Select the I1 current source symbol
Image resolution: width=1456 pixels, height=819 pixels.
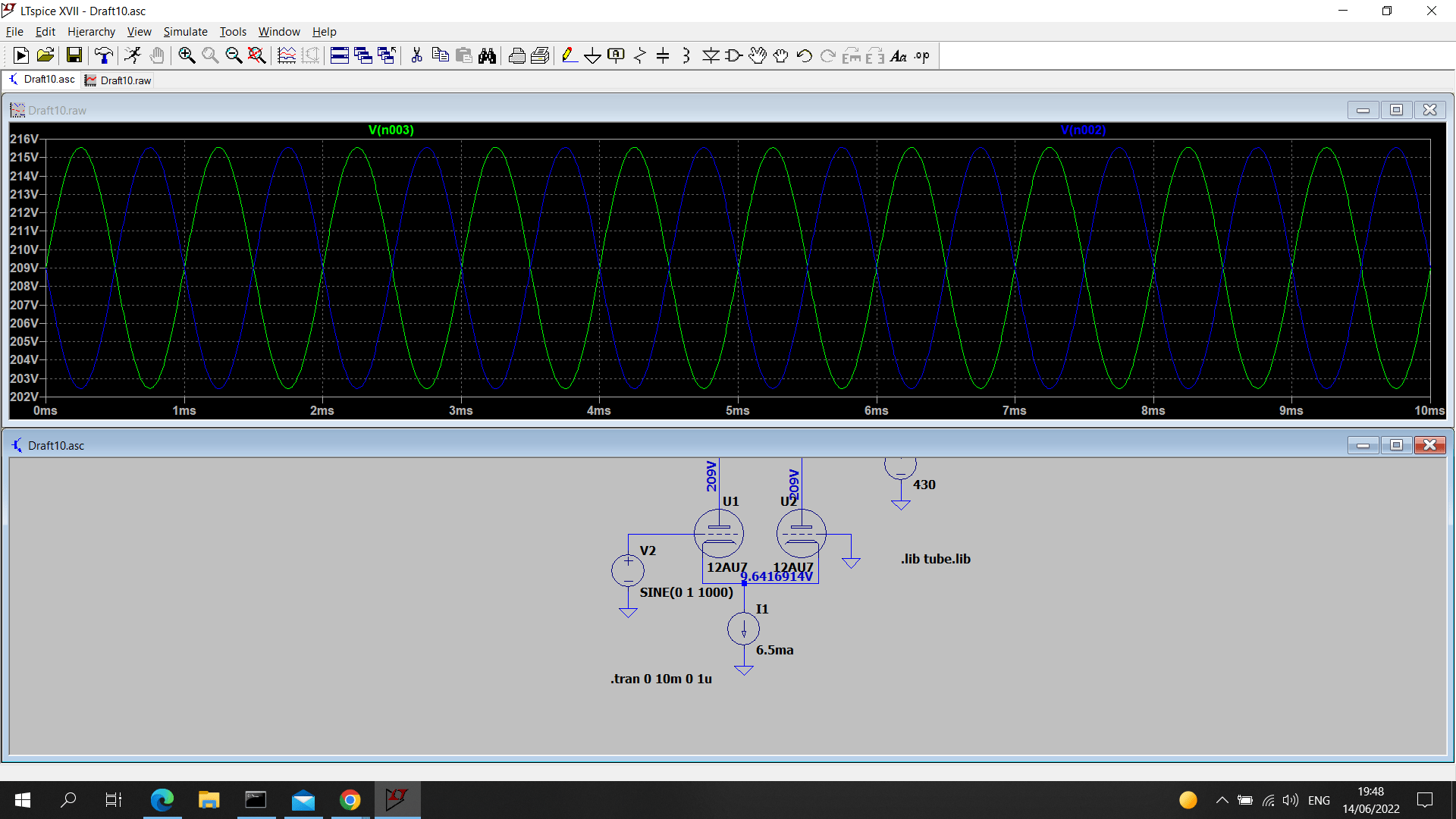point(744,629)
